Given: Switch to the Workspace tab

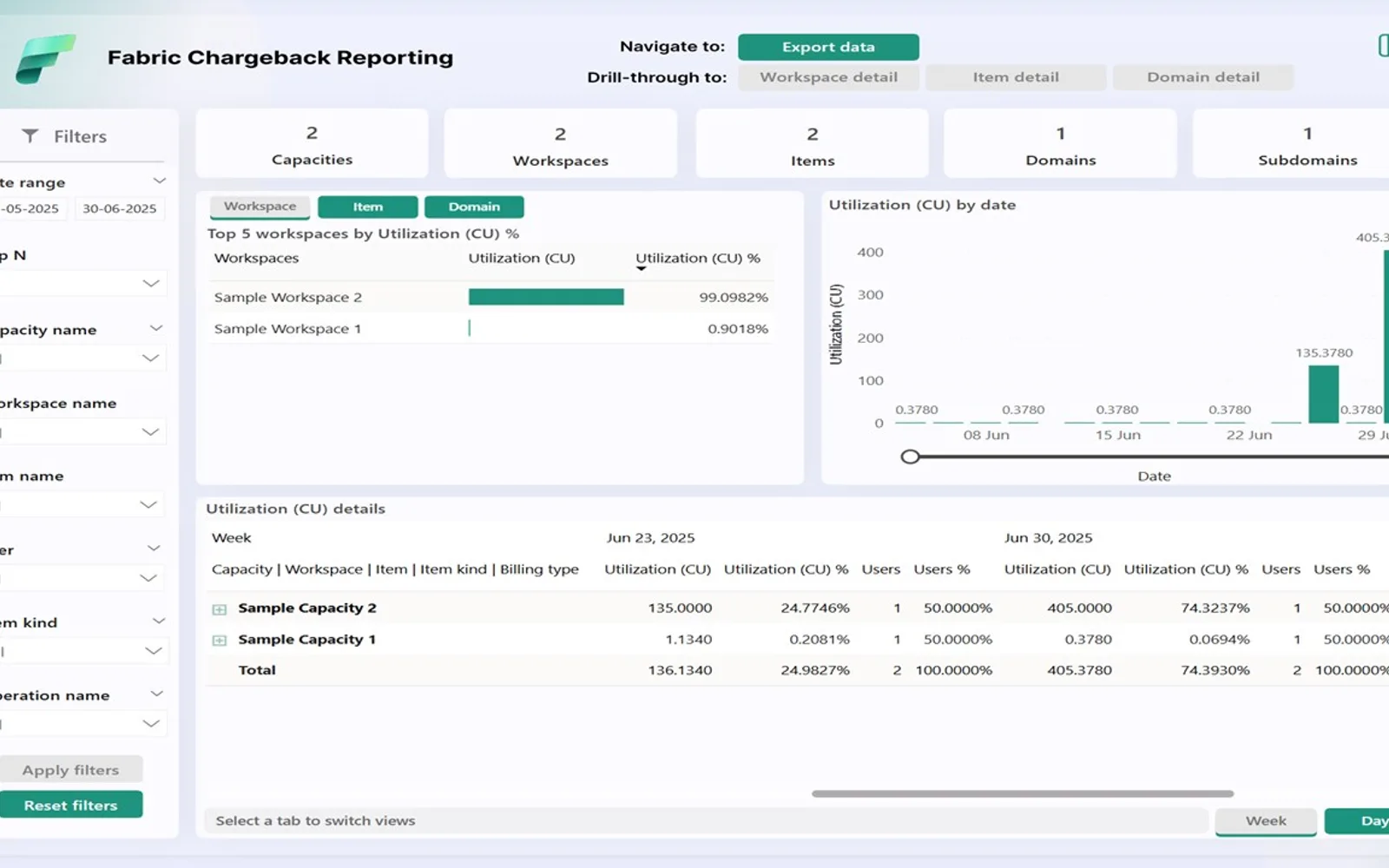Looking at the screenshot, I should pyautogui.click(x=260, y=207).
